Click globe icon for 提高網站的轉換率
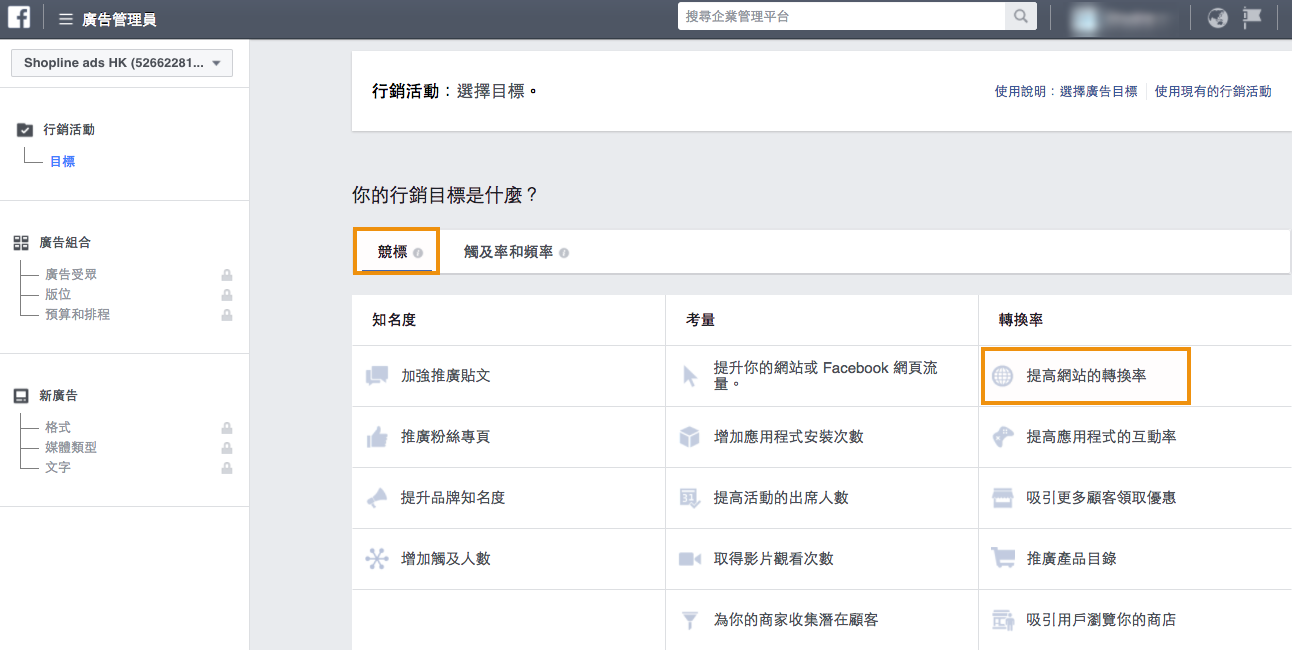The width and height of the screenshot is (1292, 650). point(1003,376)
